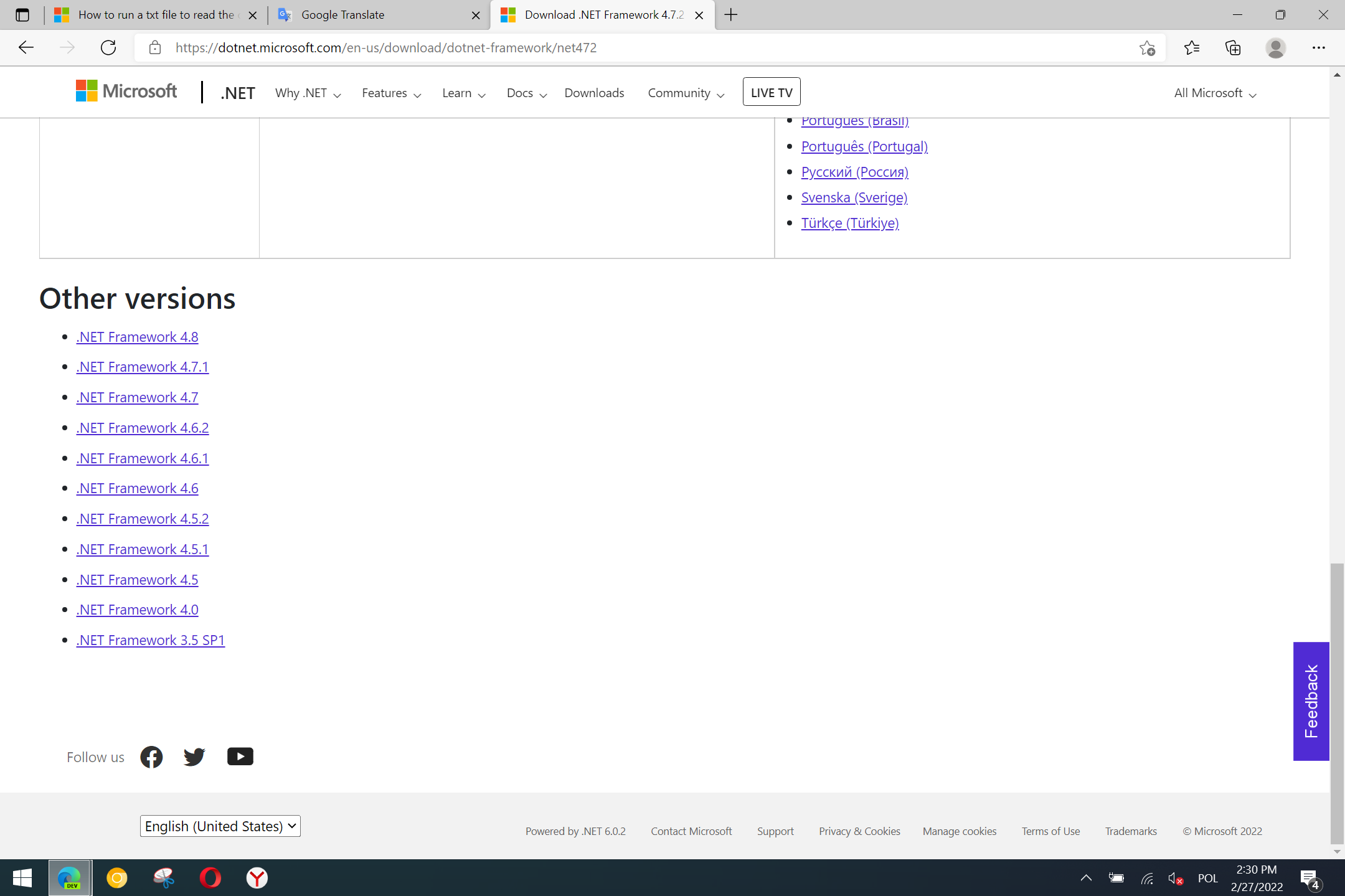The width and height of the screenshot is (1345, 896).
Task: Click the muted volume icon in system tray
Action: click(1176, 878)
